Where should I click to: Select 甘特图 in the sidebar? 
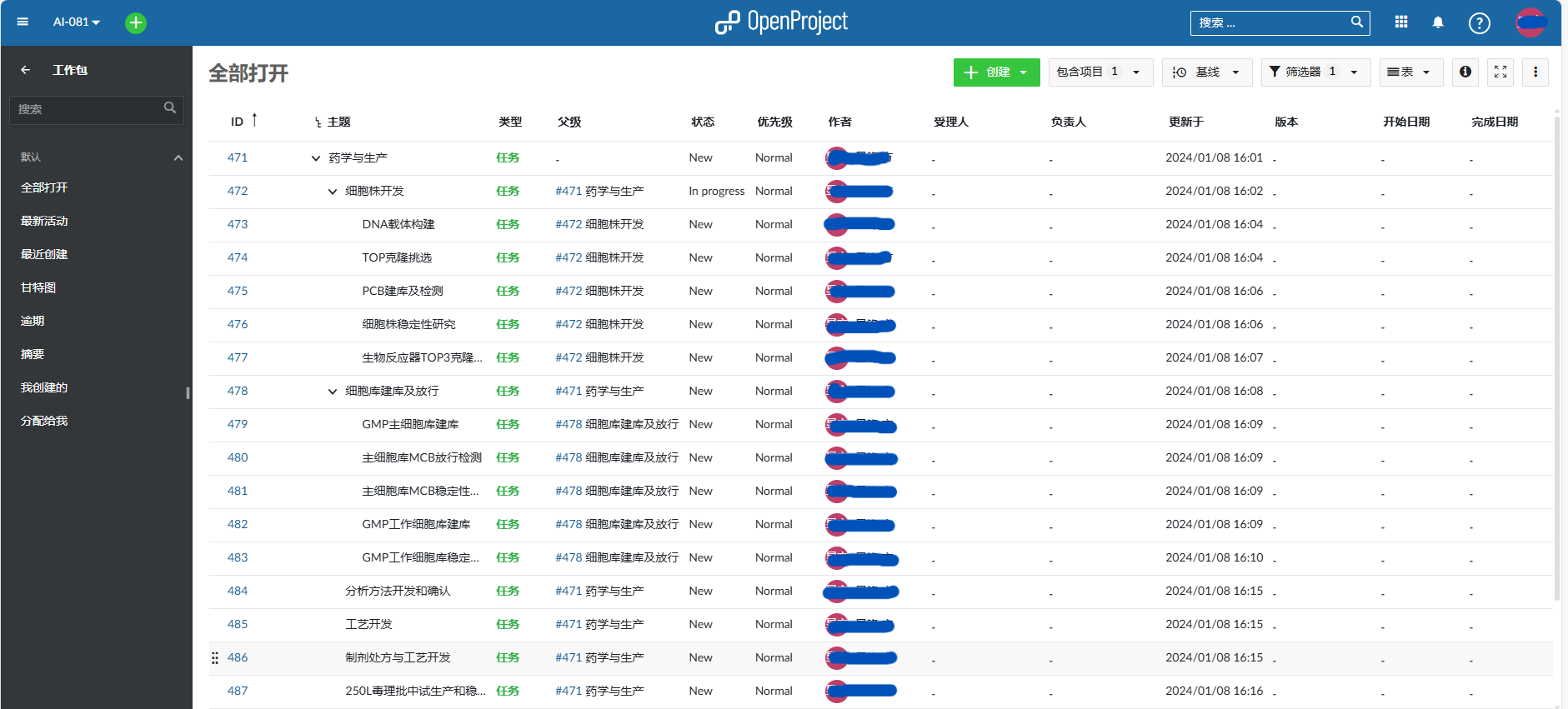[x=38, y=287]
